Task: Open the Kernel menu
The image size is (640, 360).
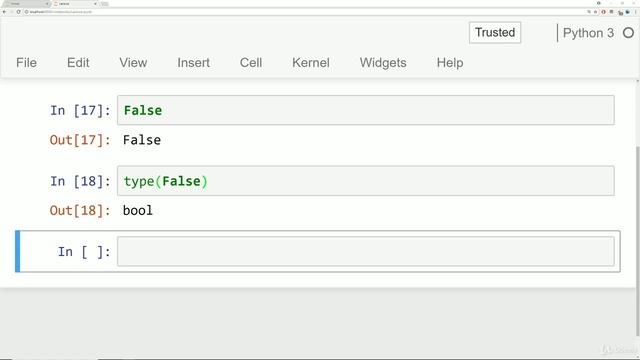Action: point(311,63)
